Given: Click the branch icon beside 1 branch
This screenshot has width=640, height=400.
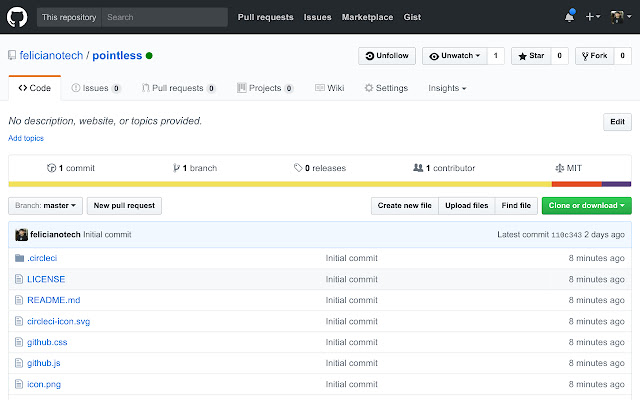Looking at the screenshot, I should (176, 168).
